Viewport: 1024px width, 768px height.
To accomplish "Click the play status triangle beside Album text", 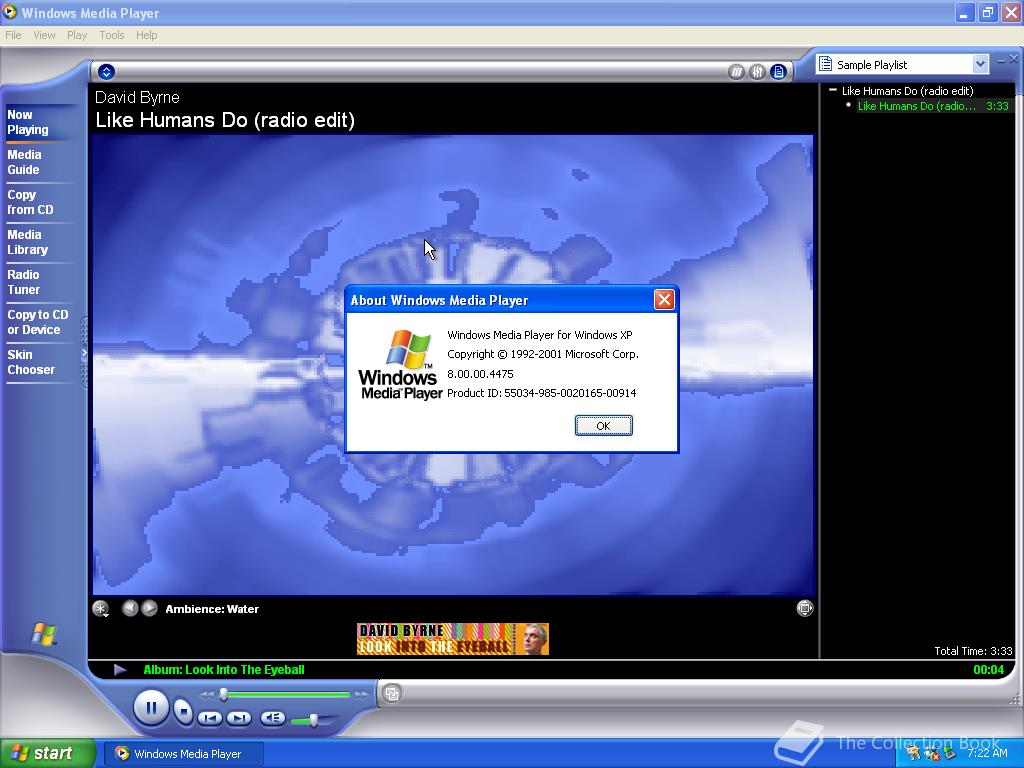I will tap(120, 669).
